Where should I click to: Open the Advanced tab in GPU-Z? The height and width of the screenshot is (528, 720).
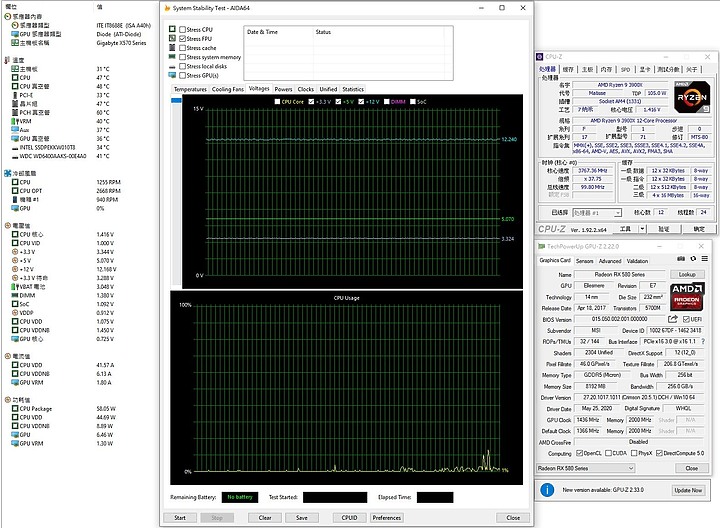pyautogui.click(x=610, y=261)
